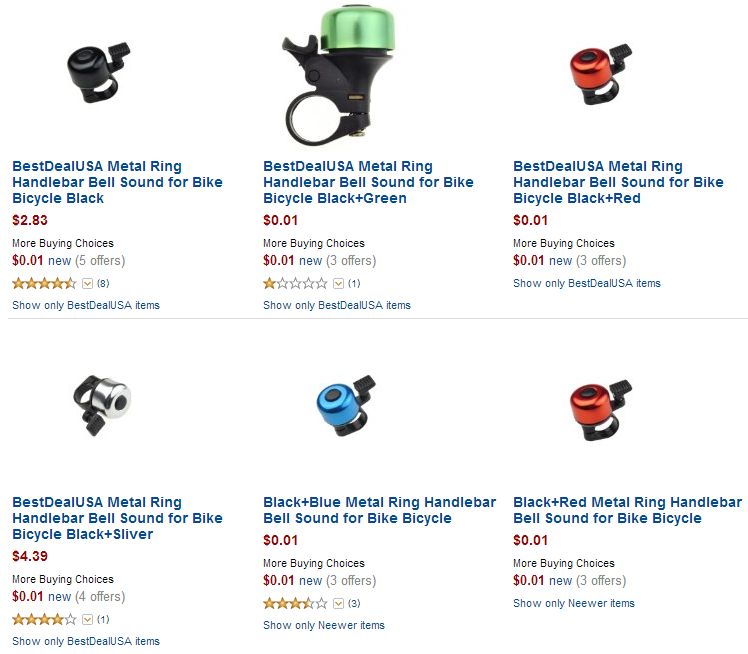Viewport: 748px width, 654px height.
Task: Expand the rating dropdown for Black+Sliver bell
Action: [87, 620]
